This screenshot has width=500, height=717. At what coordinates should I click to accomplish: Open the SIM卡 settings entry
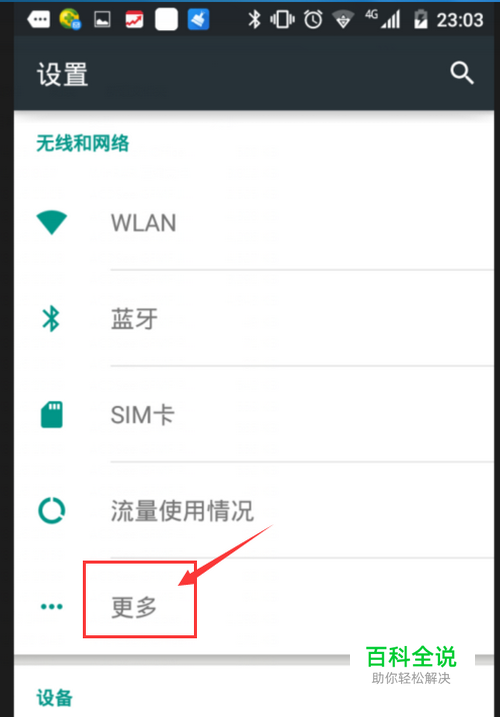(254, 414)
